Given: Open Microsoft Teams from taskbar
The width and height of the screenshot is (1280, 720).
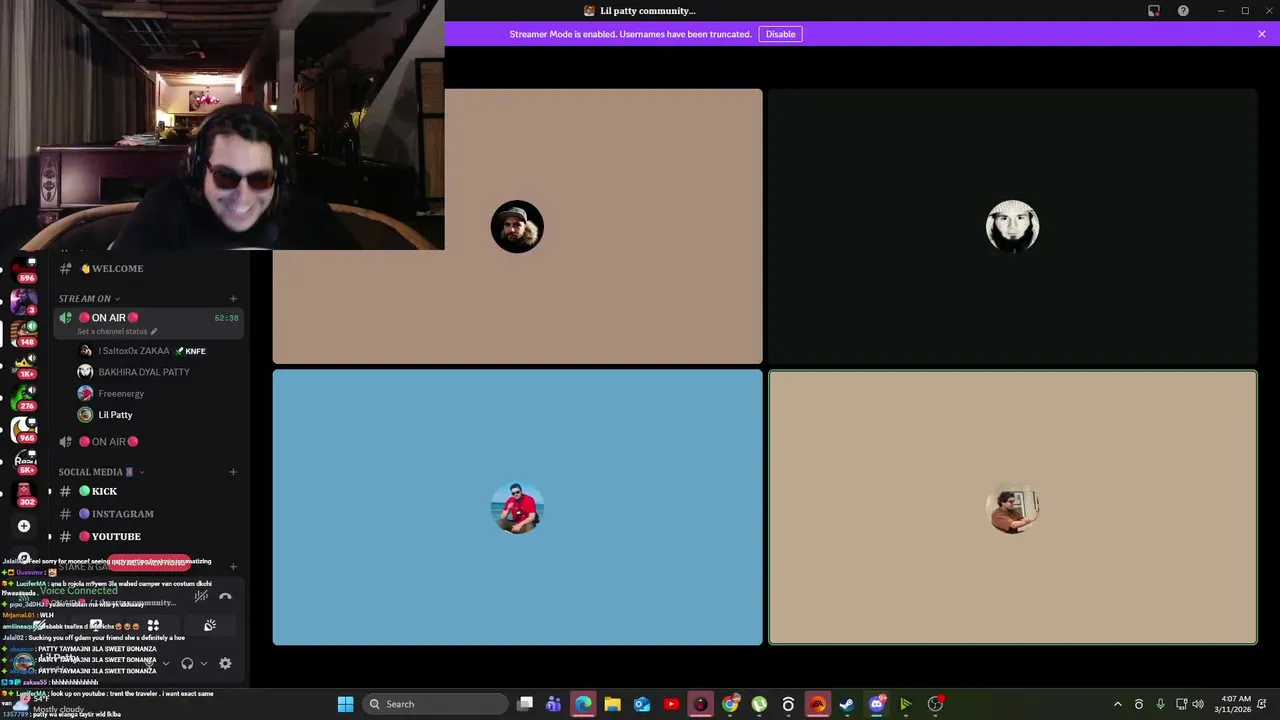Looking at the screenshot, I should 554,704.
